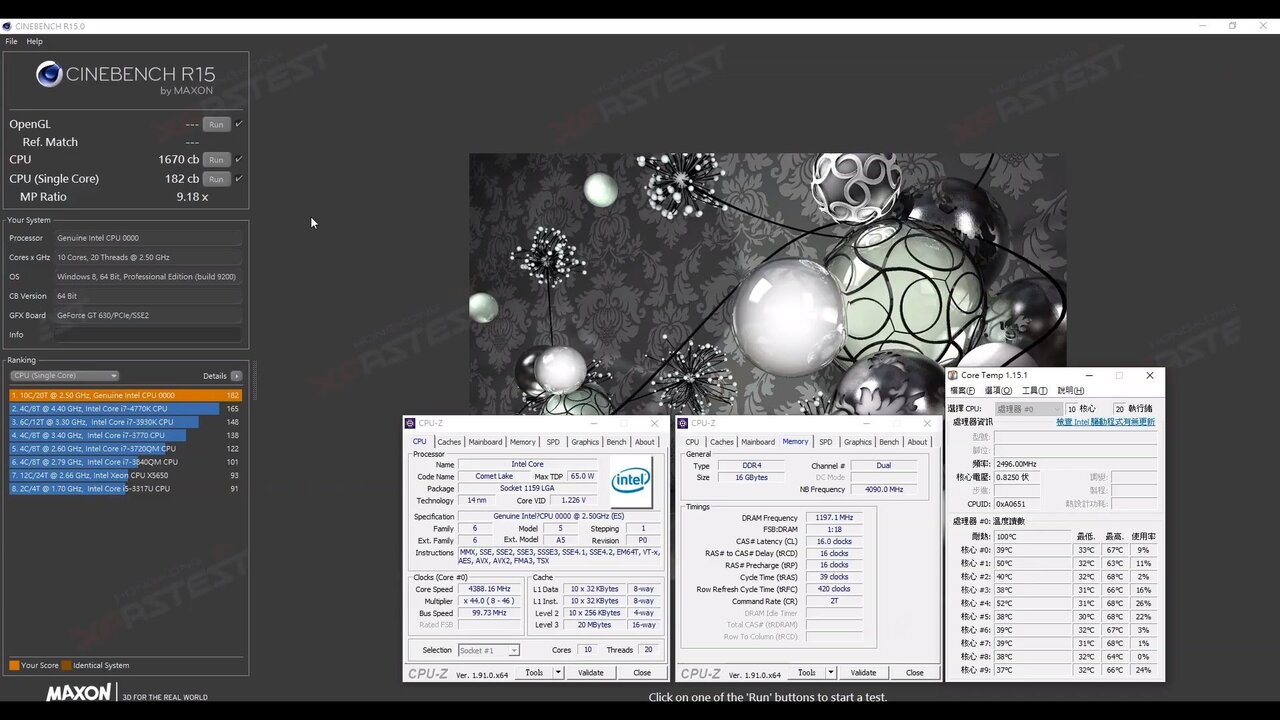Image resolution: width=1280 pixels, height=720 pixels.
Task: Toggle the CPU (Single Core) test checkmark
Action: tap(239, 179)
